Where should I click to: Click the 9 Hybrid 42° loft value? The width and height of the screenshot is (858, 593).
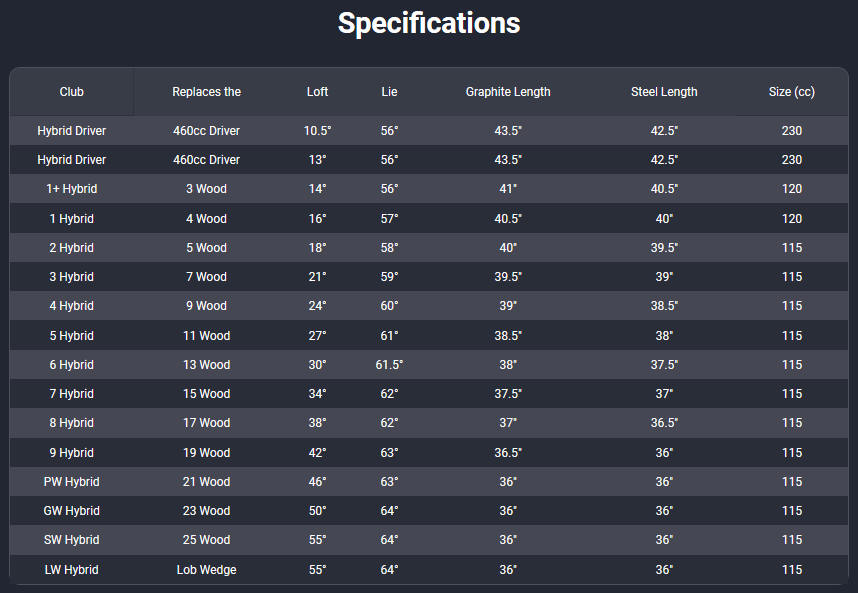[x=317, y=453]
